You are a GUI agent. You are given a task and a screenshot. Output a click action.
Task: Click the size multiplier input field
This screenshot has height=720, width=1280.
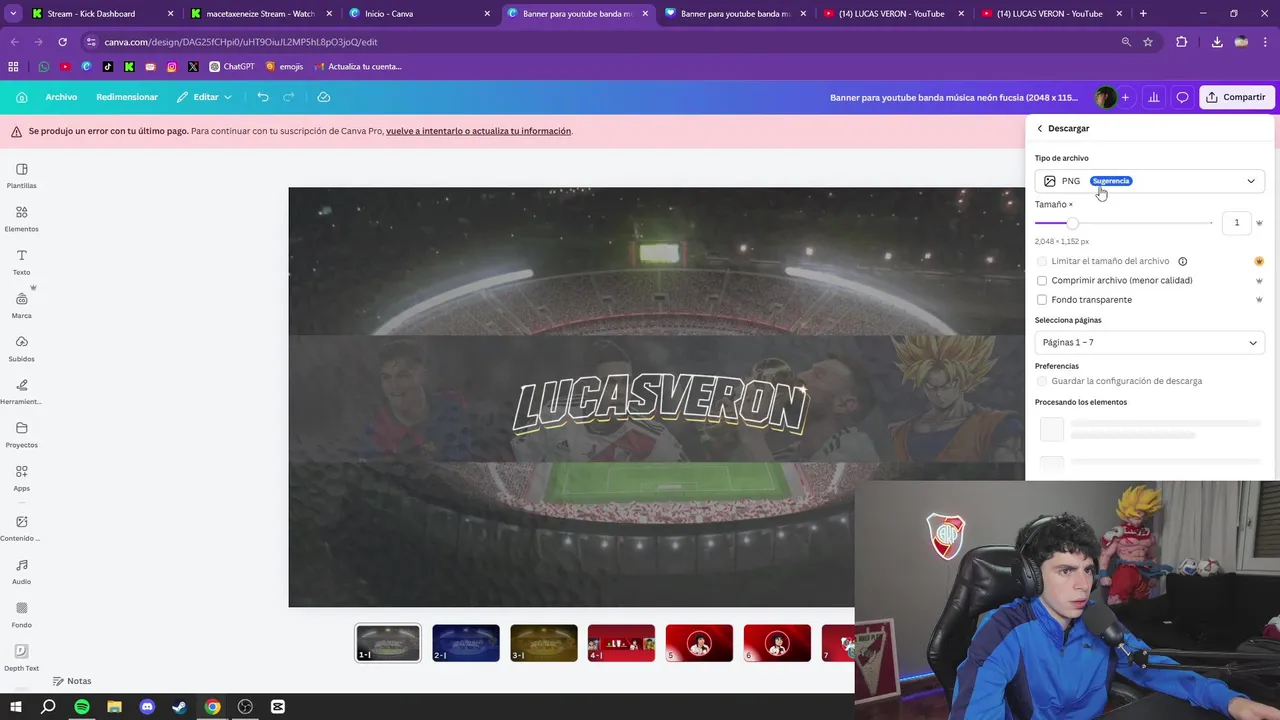tap(1236, 223)
